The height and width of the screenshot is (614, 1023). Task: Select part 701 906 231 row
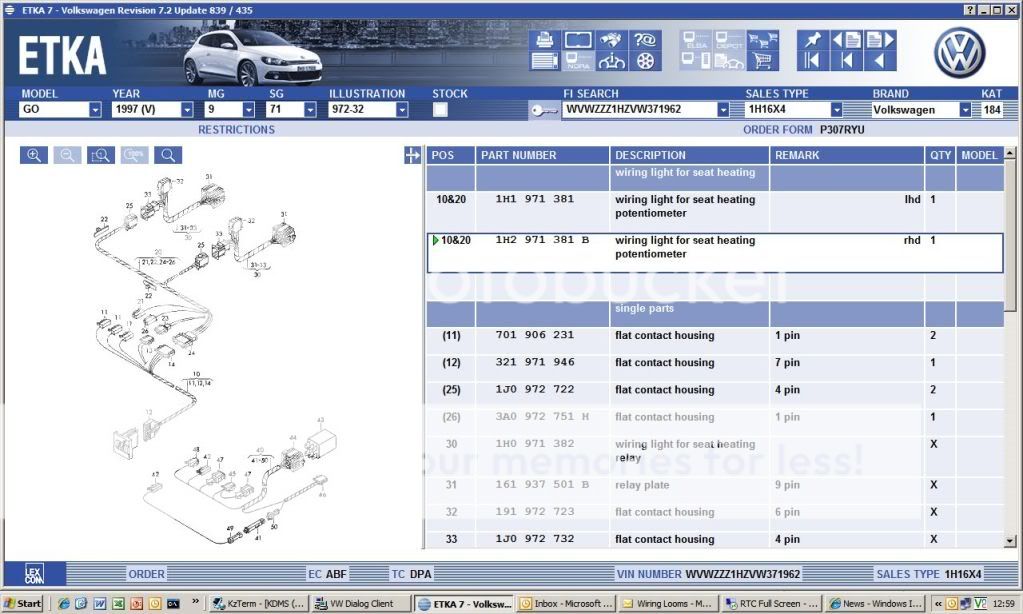pyautogui.click(x=715, y=341)
